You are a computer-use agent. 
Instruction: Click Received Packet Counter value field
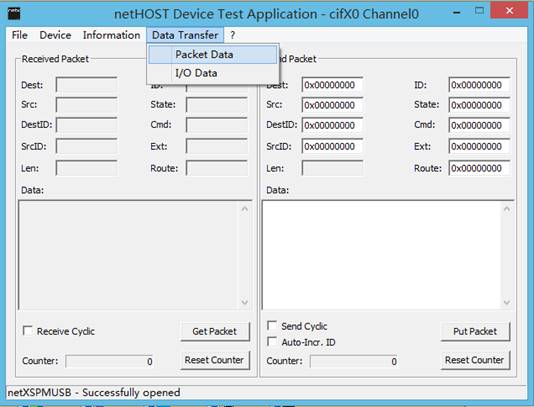pyautogui.click(x=110, y=361)
